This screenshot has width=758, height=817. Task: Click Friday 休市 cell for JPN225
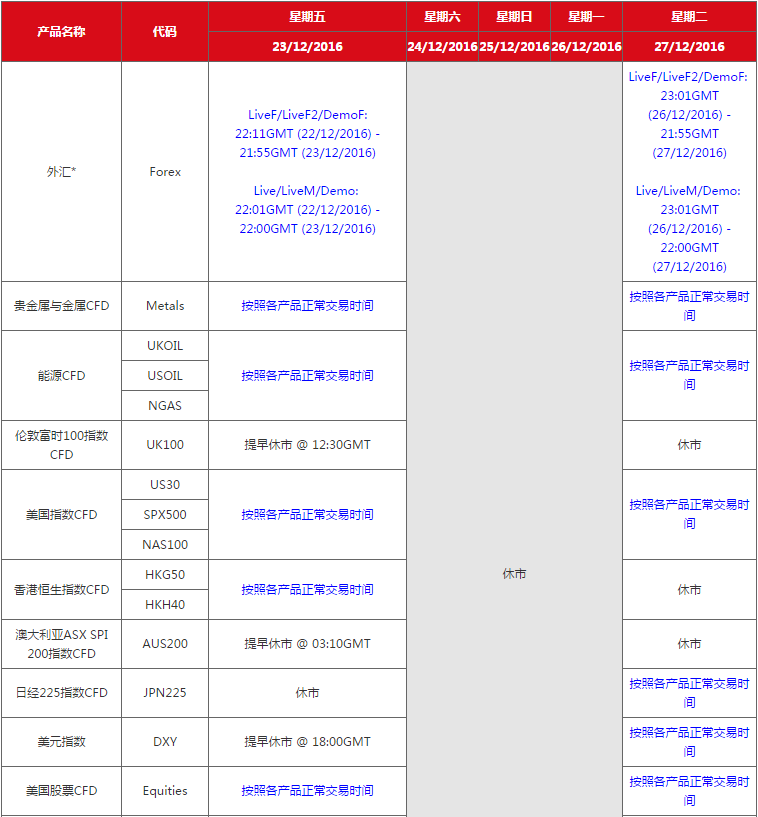[307, 693]
